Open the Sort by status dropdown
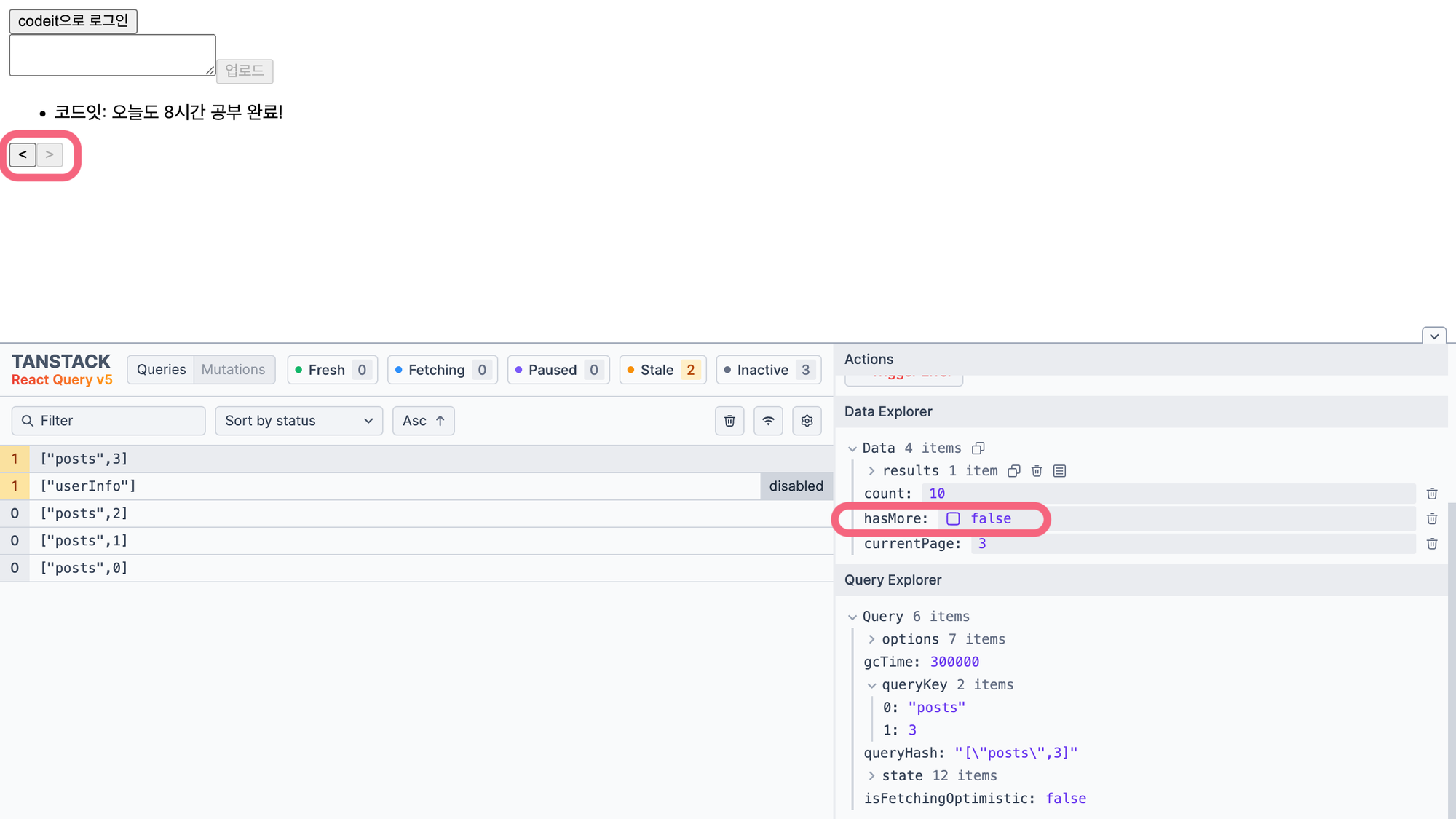This screenshot has width=1456, height=819. [299, 421]
